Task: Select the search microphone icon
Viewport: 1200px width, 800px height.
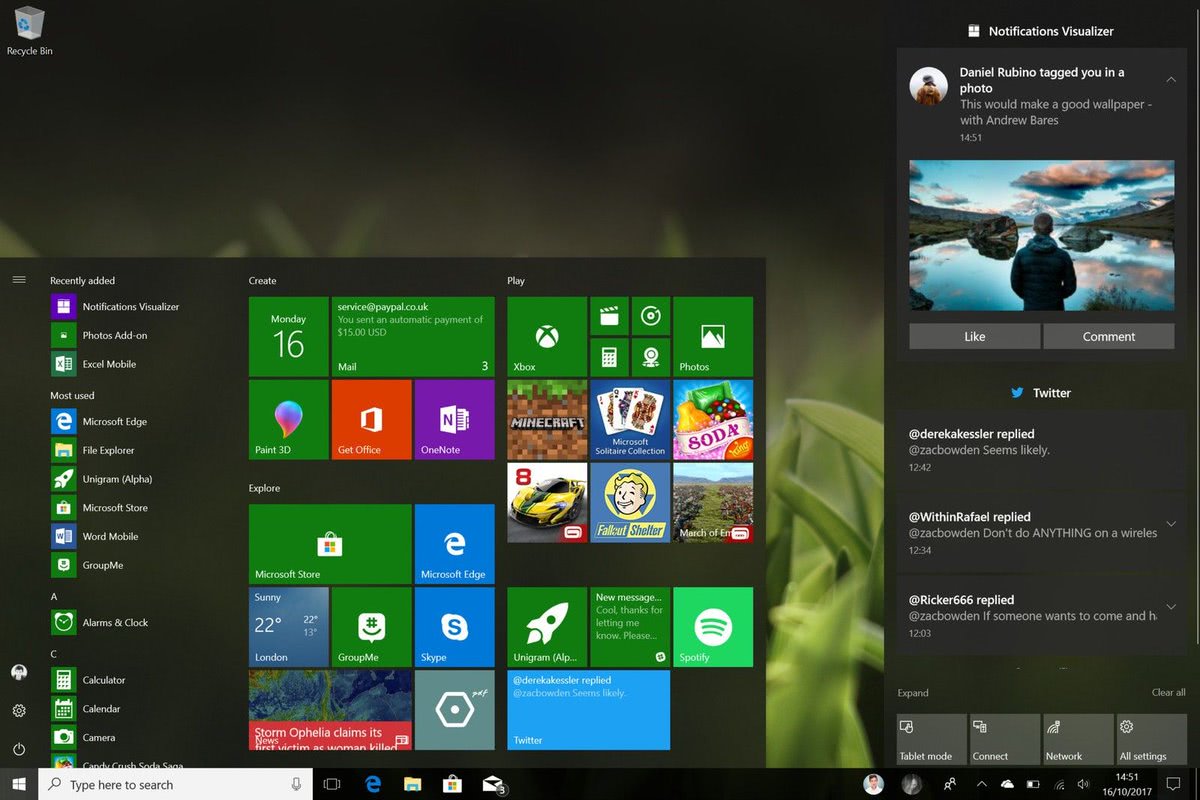Action: pos(296,784)
